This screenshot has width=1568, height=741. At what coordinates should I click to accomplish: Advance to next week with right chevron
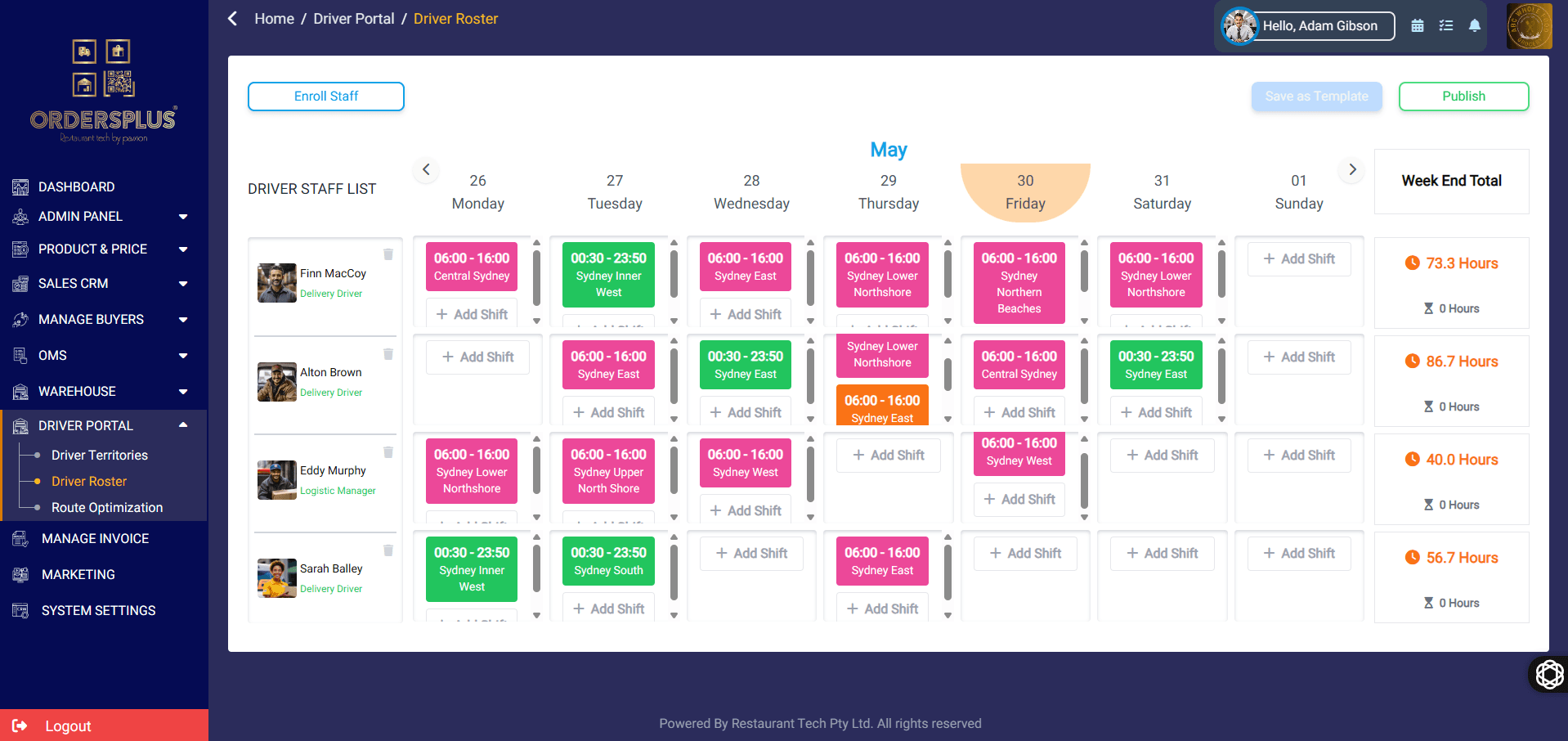tap(1352, 169)
